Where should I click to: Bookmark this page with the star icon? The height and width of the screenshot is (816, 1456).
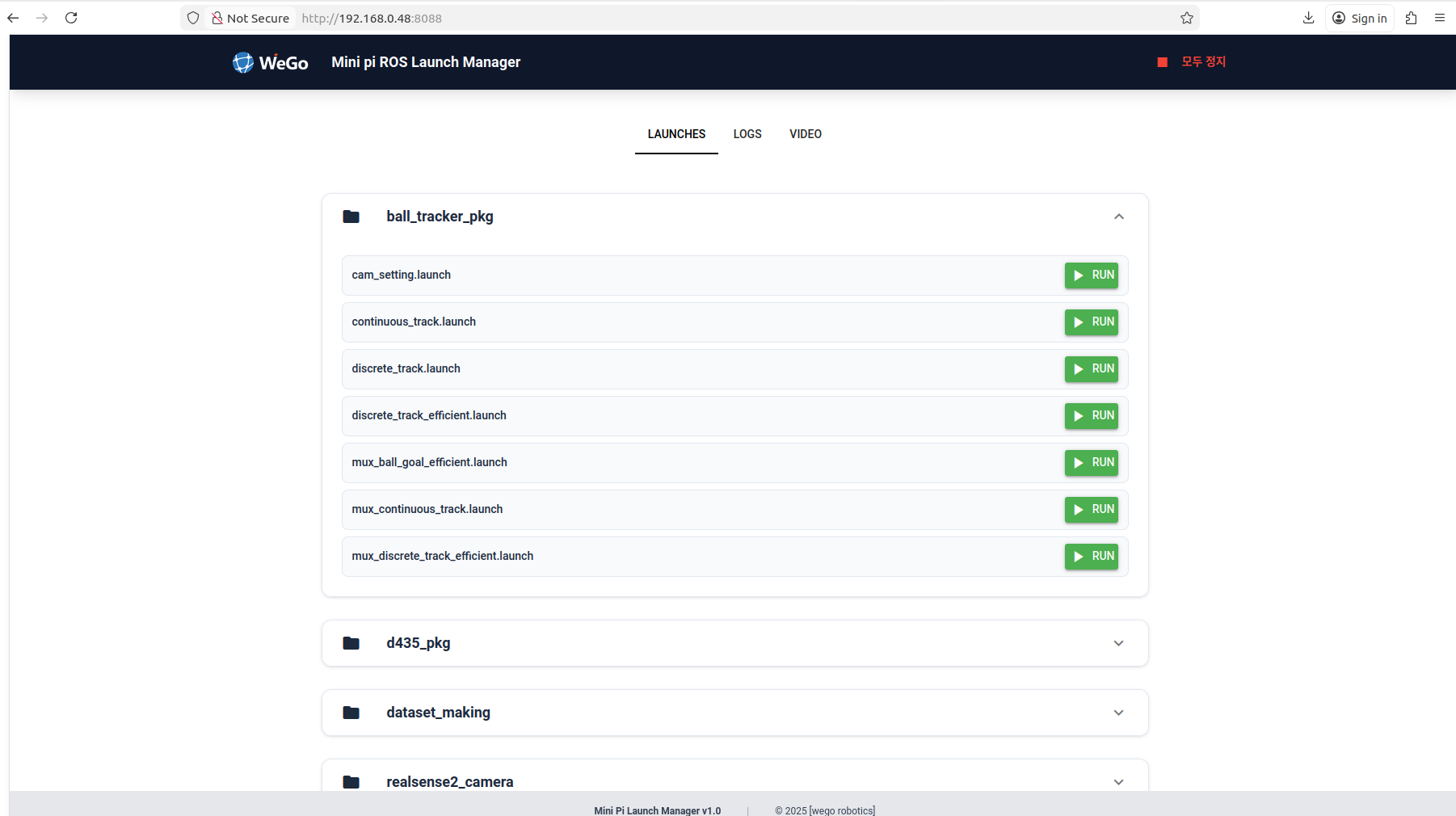click(x=1186, y=18)
